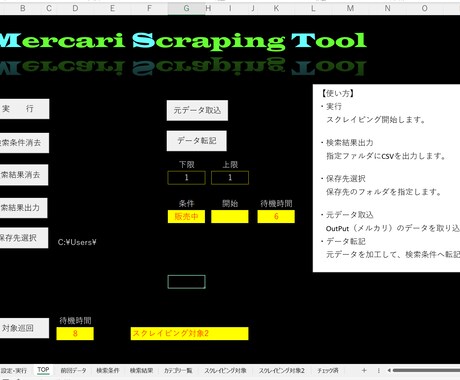Screen dimensions: 460x380
Task: Open the スクレイピング対象 sheet tab
Action: (x=225, y=370)
